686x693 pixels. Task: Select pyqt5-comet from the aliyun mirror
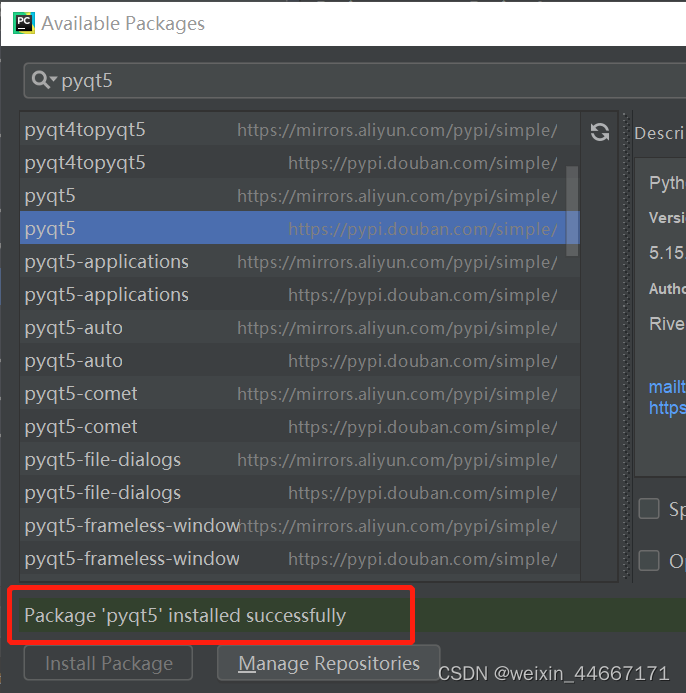coord(300,393)
